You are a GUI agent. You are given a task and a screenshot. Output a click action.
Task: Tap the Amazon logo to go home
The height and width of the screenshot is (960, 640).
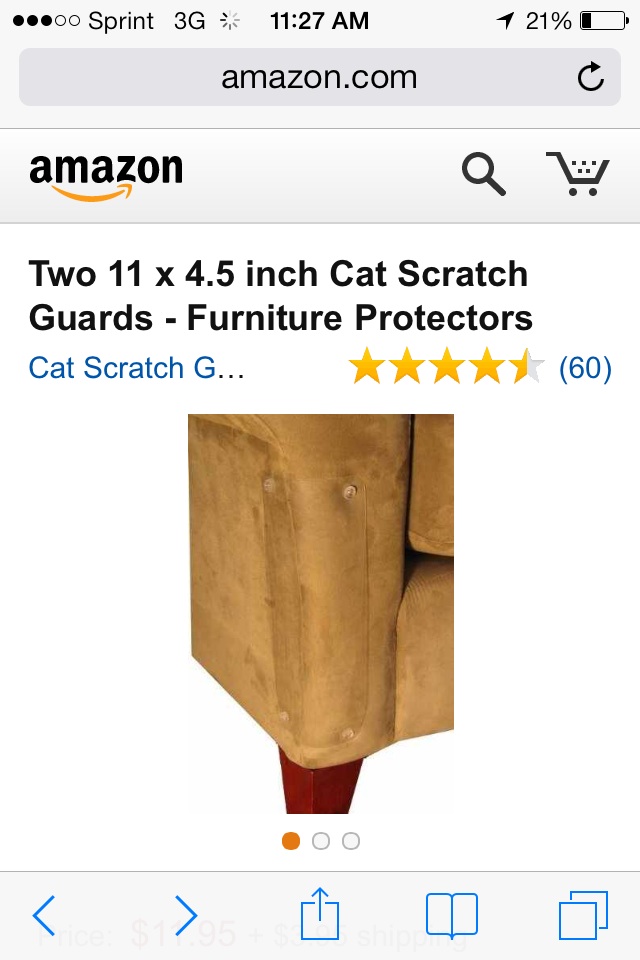[x=106, y=176]
